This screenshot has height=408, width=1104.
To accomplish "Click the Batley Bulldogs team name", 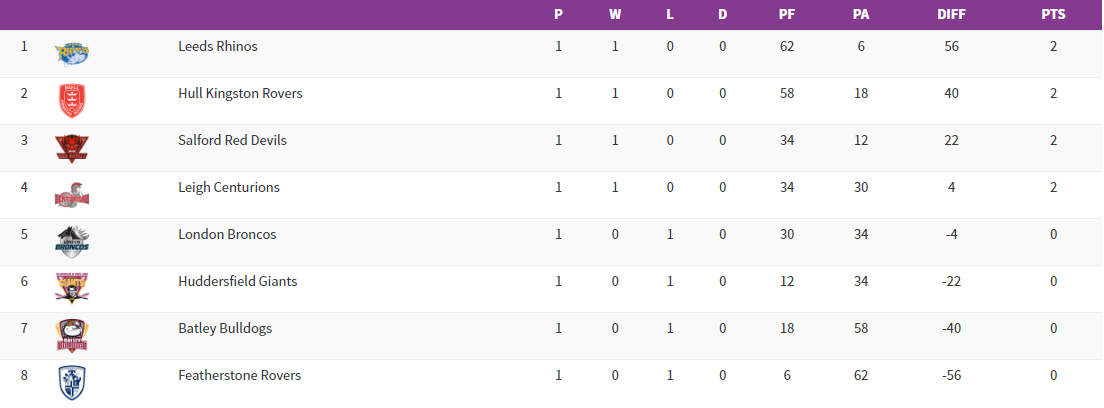I will [225, 328].
